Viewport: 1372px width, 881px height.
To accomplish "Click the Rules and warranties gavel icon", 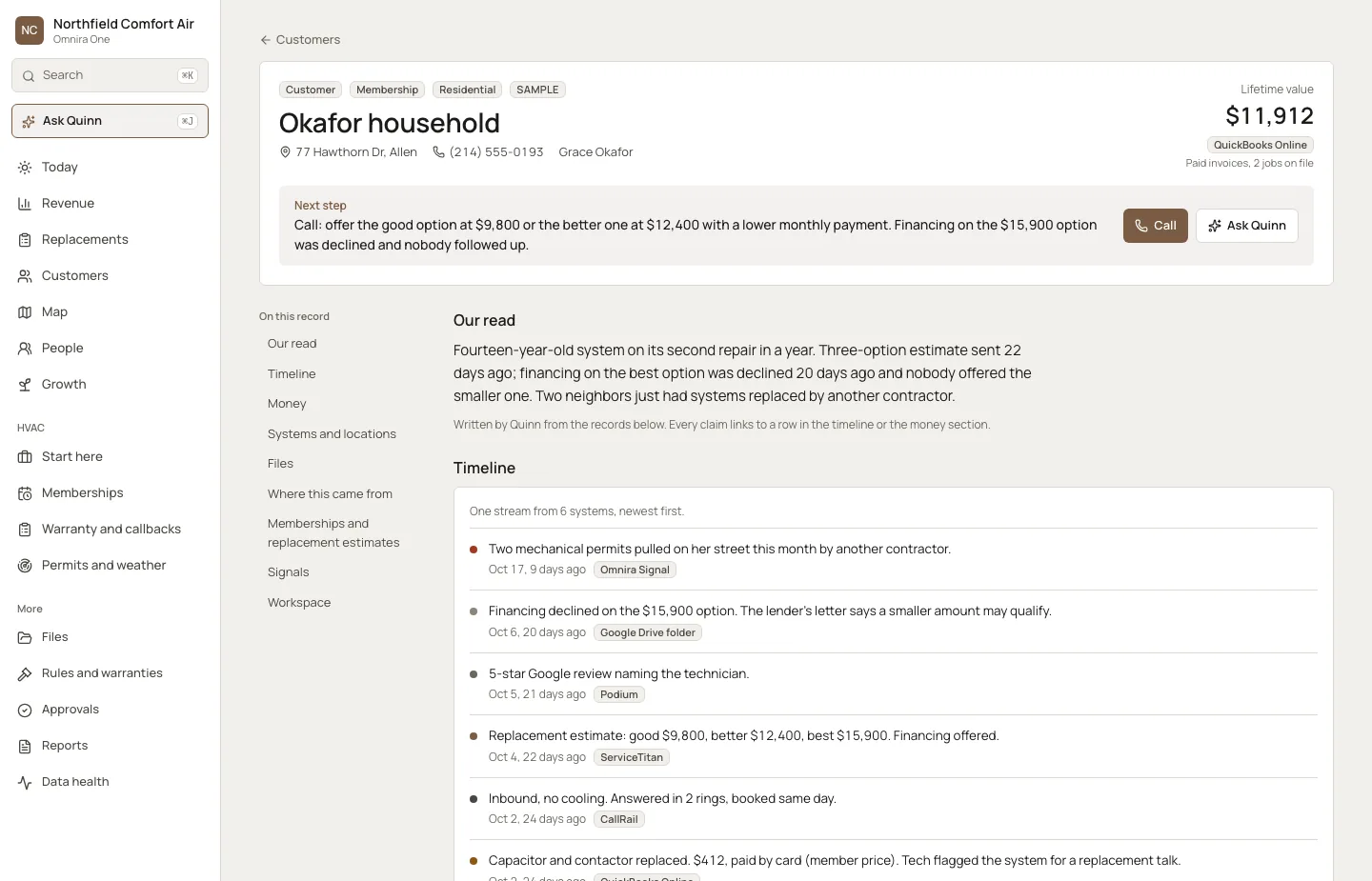I will click(25, 673).
